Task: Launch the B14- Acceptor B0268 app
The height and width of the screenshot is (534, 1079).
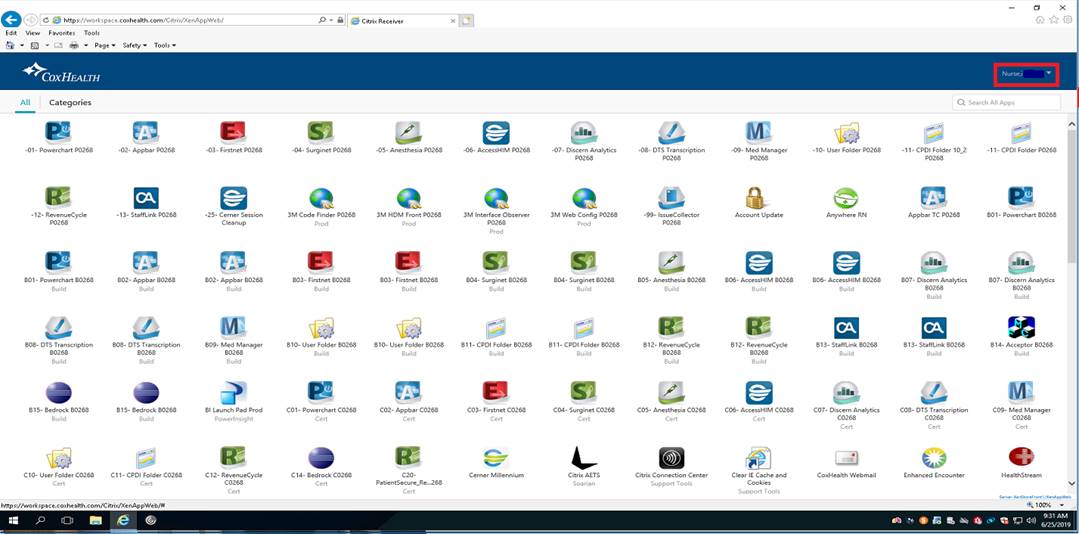Action: [x=1021, y=328]
